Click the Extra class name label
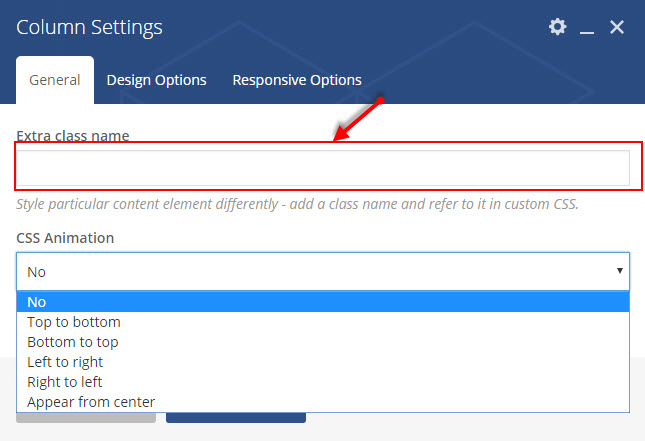Viewport: 645px width, 441px height. (x=73, y=135)
